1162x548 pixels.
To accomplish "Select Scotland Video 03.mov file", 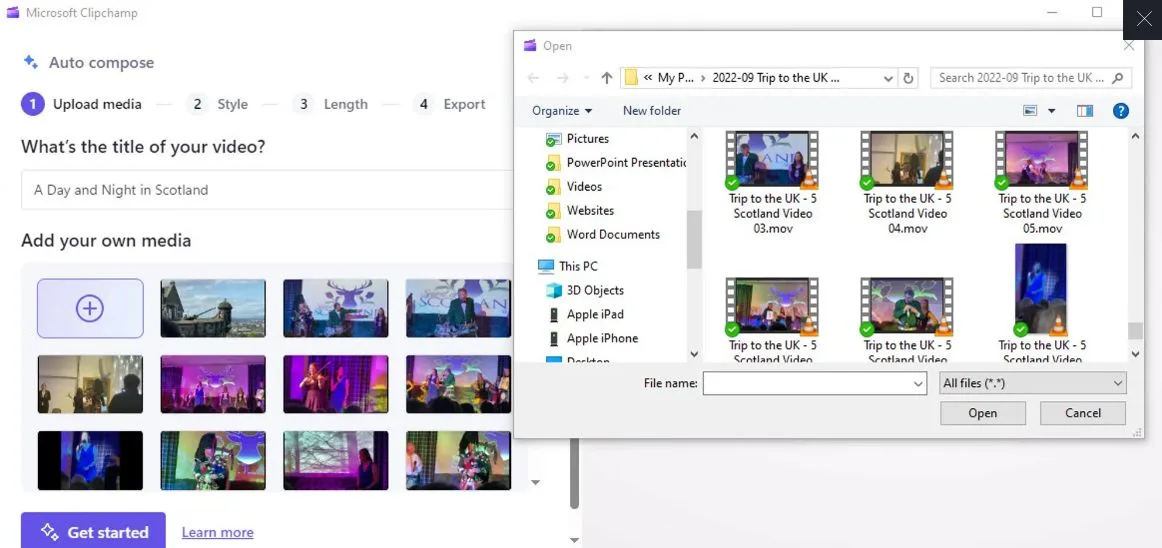I will tap(772, 182).
